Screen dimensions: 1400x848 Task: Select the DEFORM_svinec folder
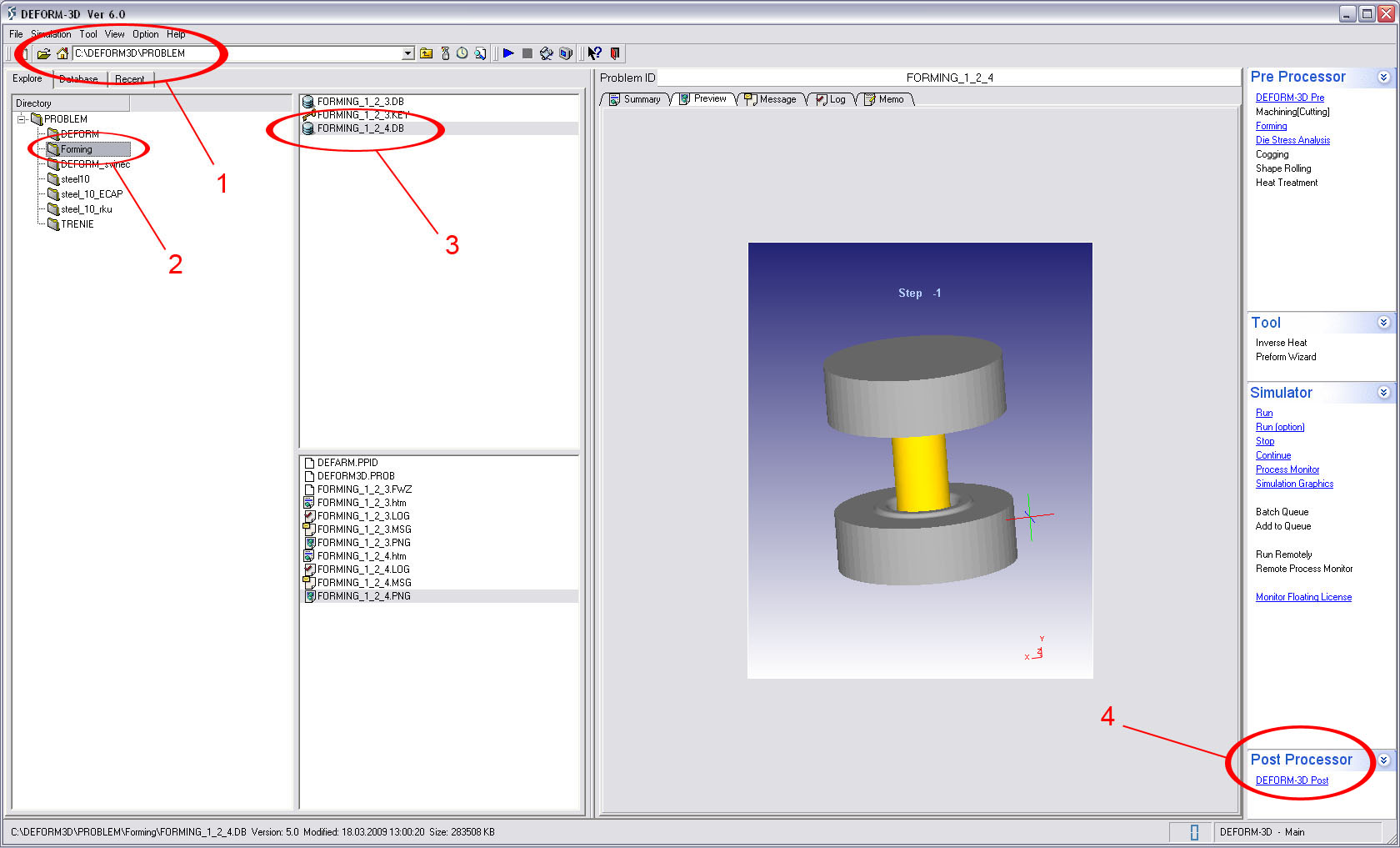tap(88, 164)
